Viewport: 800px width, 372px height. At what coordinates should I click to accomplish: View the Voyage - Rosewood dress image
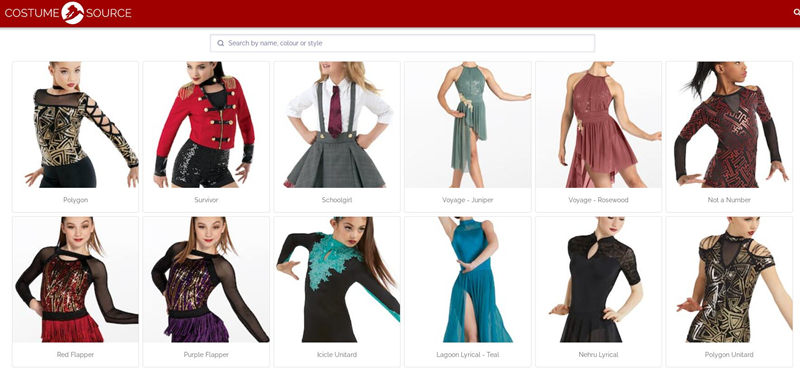(598, 125)
